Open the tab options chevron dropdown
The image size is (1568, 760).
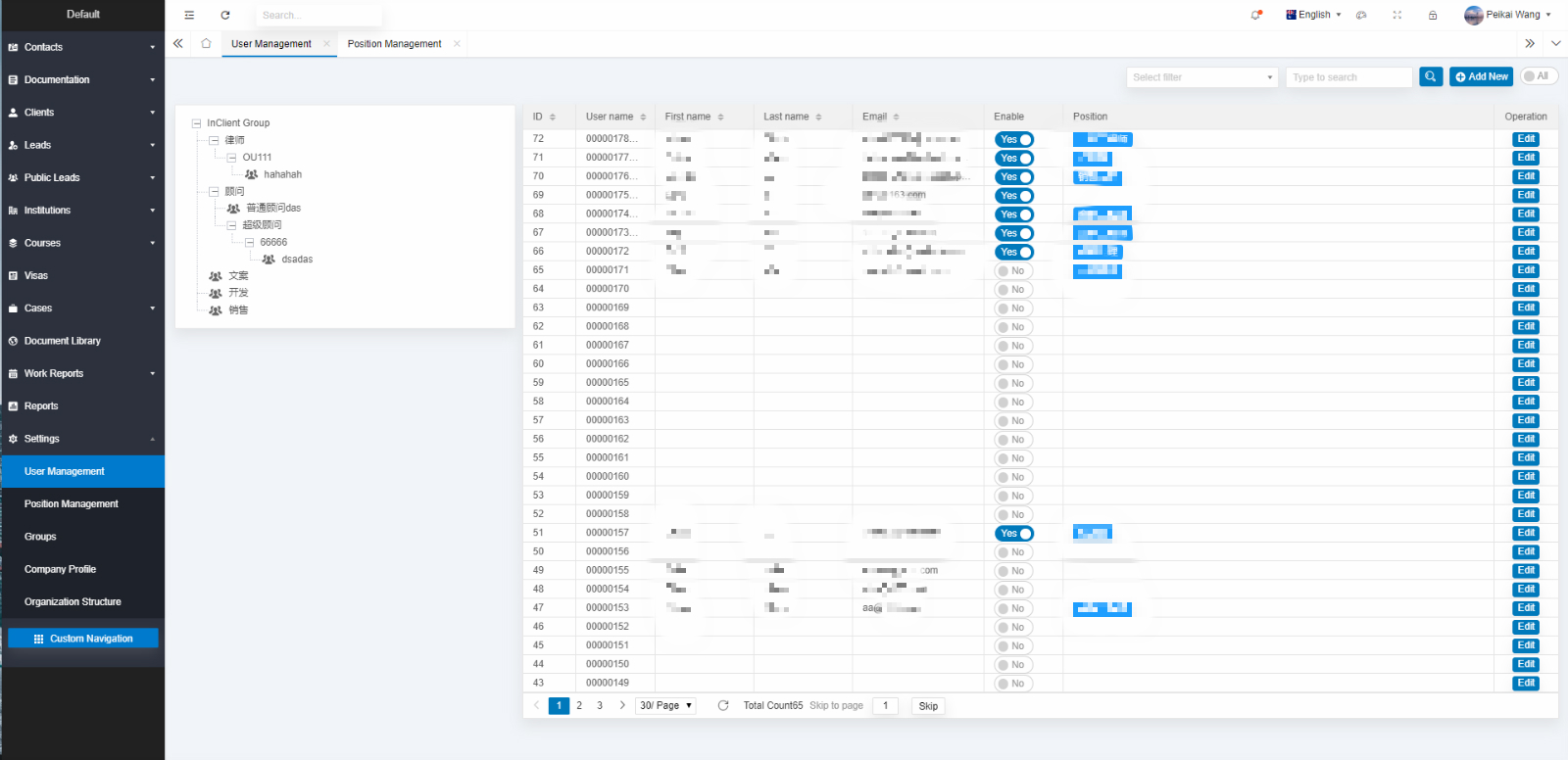tap(1555, 43)
